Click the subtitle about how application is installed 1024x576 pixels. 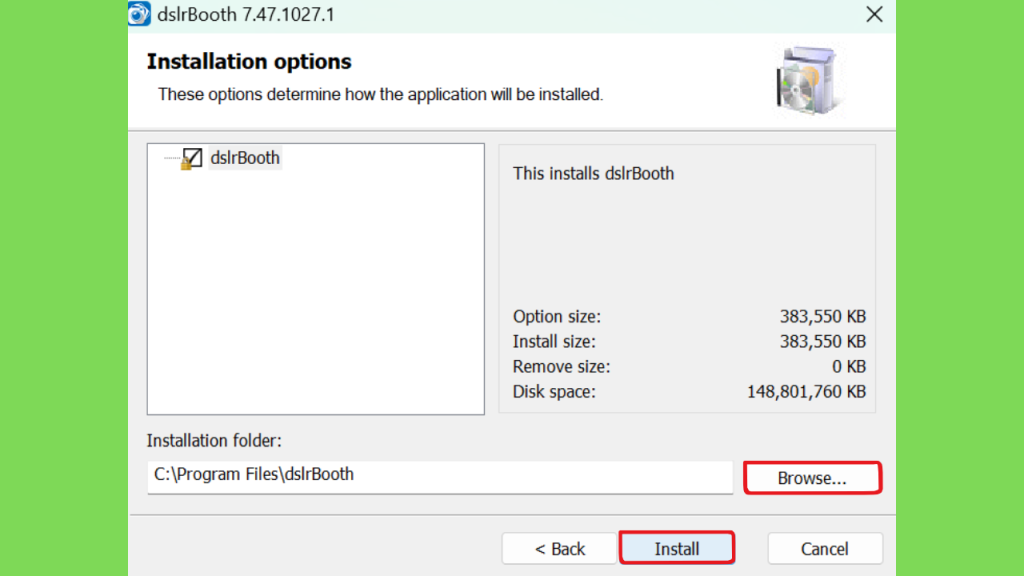point(380,95)
